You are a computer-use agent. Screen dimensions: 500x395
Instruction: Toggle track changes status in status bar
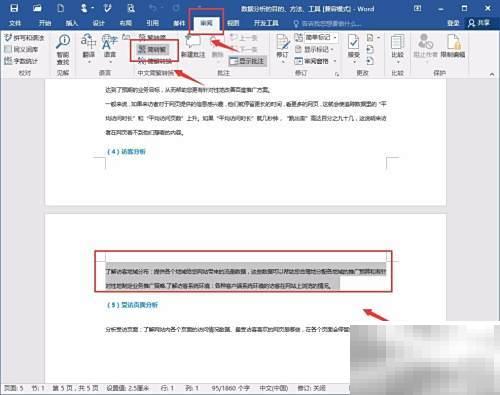pos(311,388)
